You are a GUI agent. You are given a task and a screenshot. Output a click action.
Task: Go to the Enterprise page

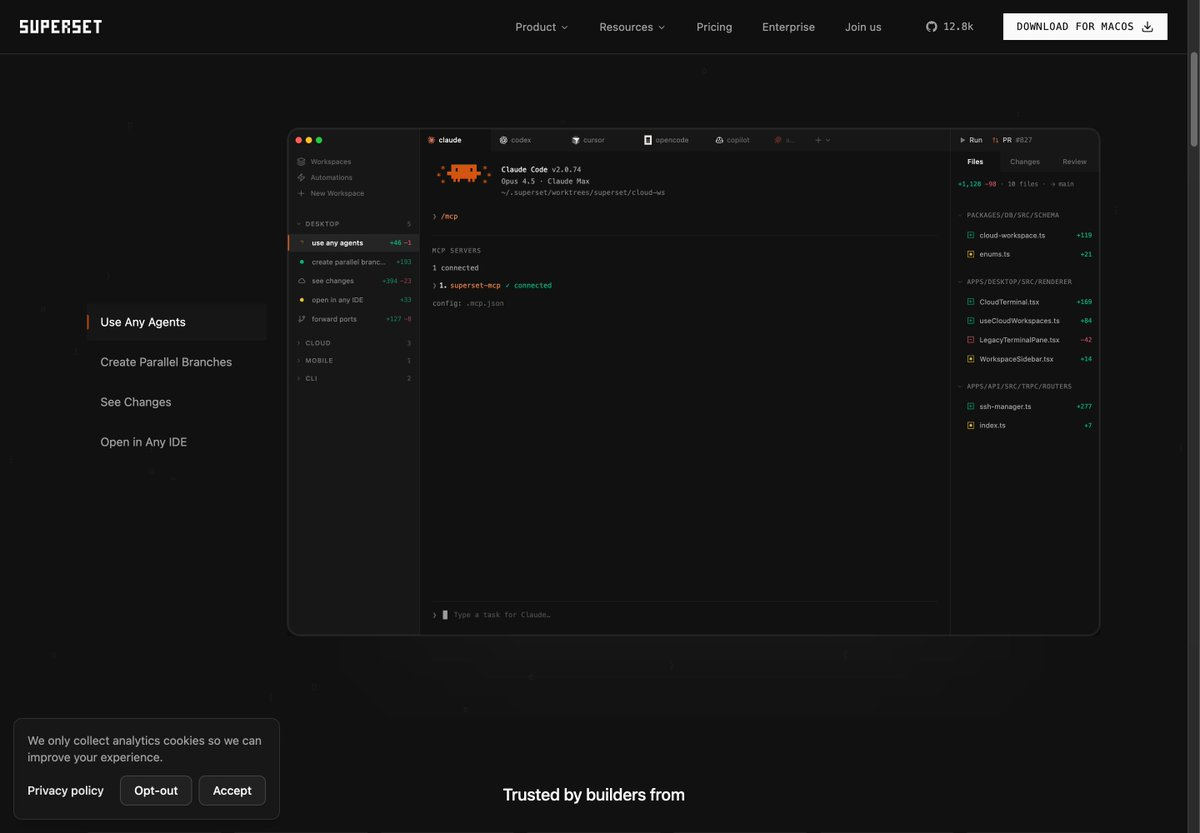coord(788,27)
